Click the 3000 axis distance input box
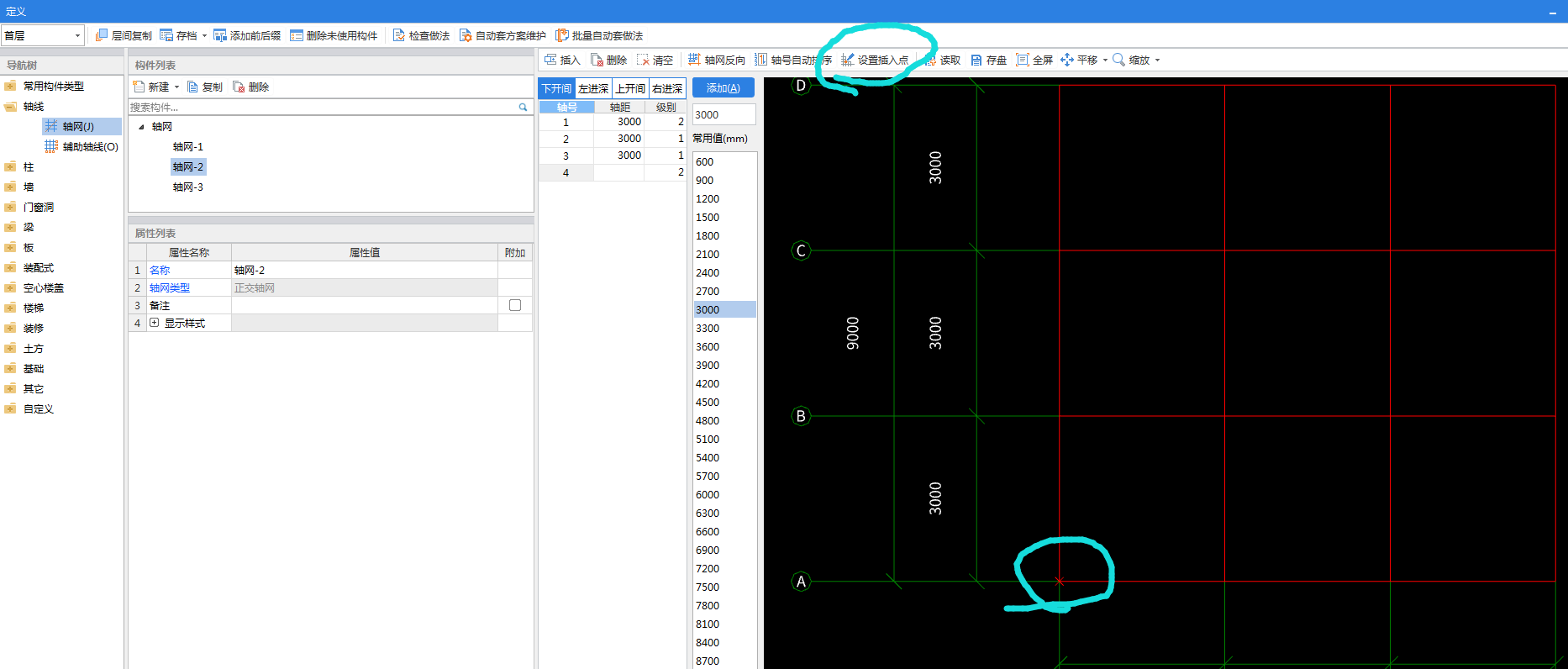Screen dimensions: 1568x669 (x=723, y=114)
